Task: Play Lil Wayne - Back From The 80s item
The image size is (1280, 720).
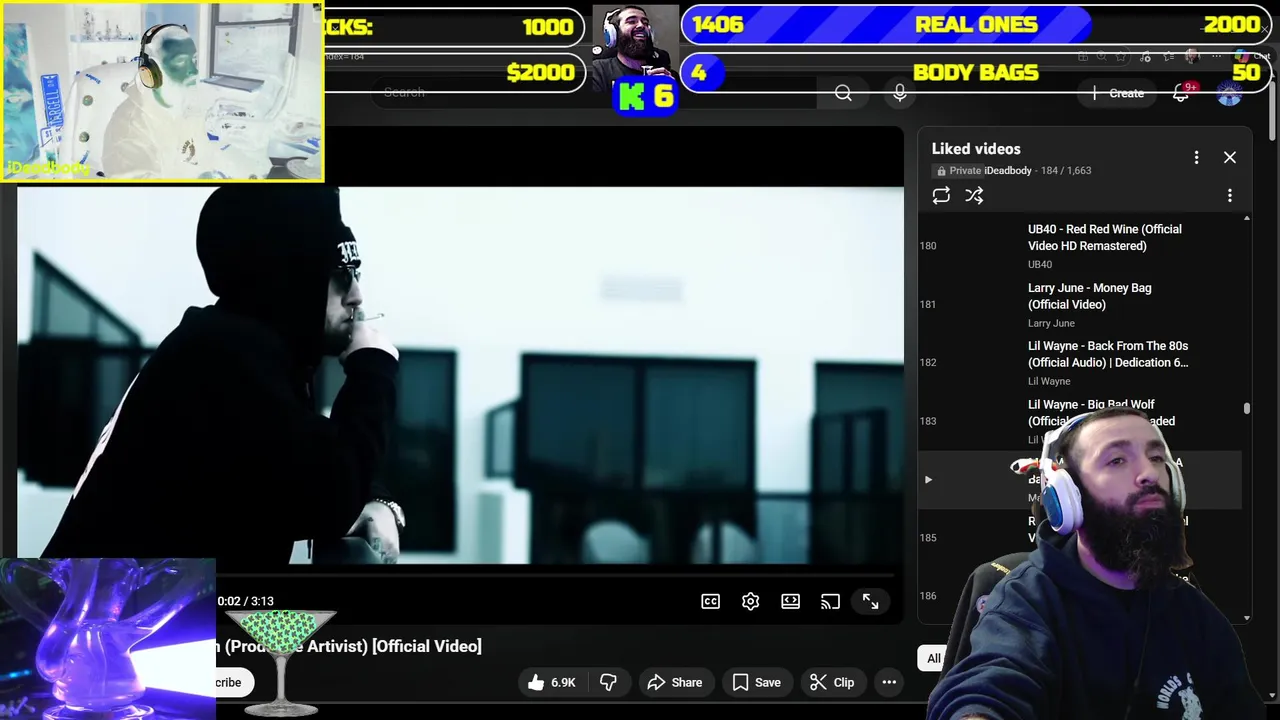Action: 1080,362
